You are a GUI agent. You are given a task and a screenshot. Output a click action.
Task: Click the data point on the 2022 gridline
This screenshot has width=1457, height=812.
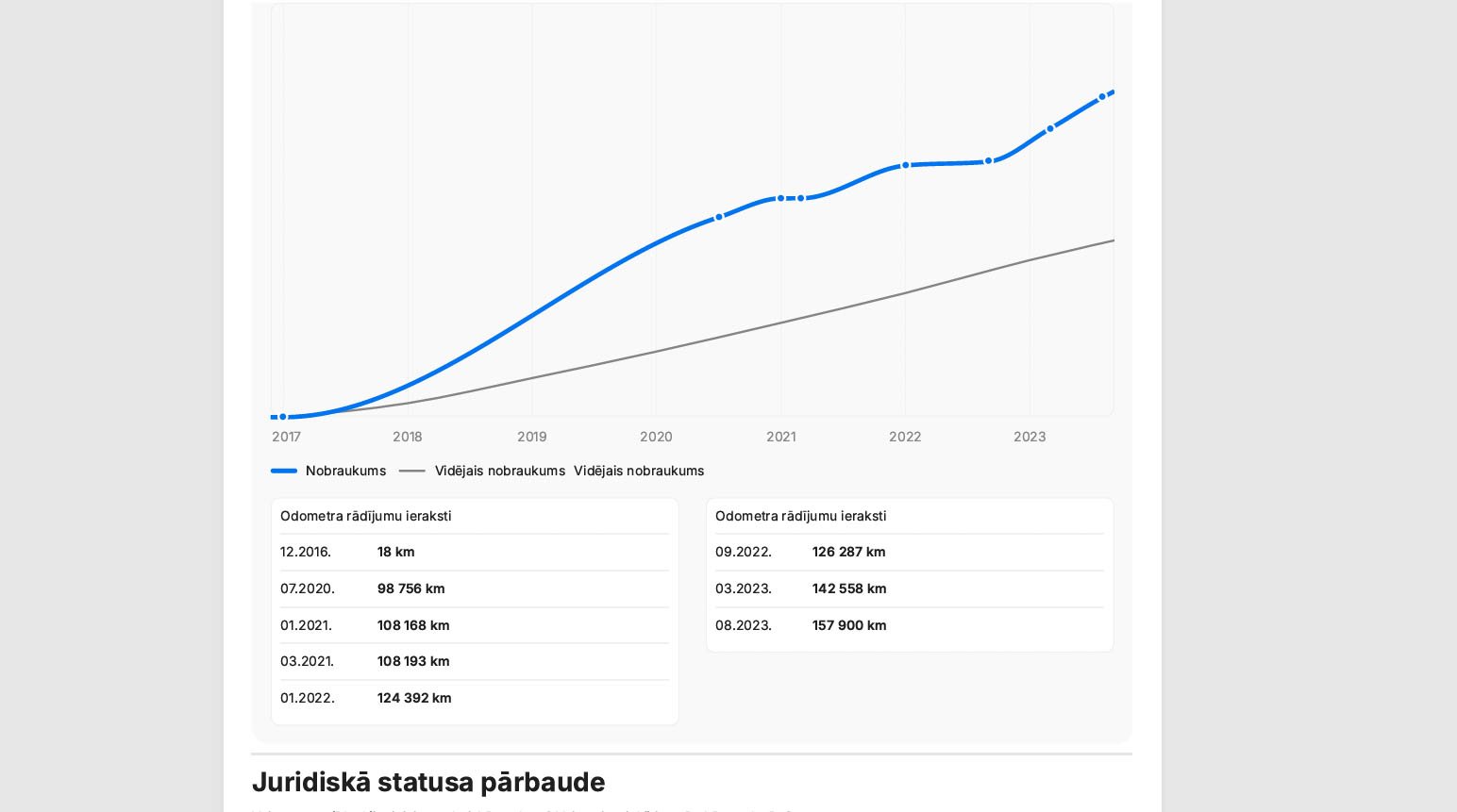pos(905,165)
